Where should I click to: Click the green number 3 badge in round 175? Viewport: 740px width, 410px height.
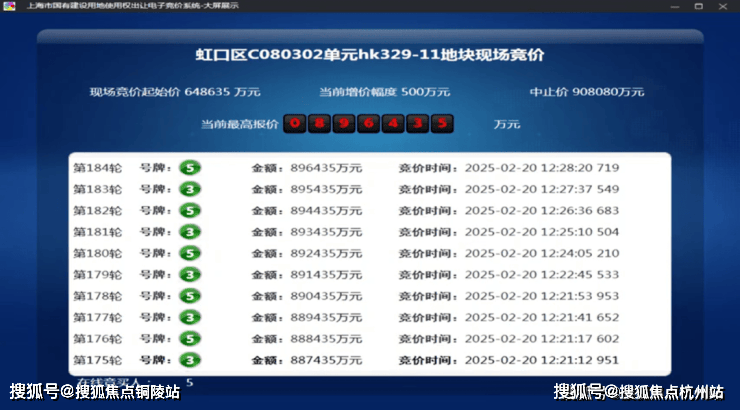pyautogui.click(x=190, y=360)
